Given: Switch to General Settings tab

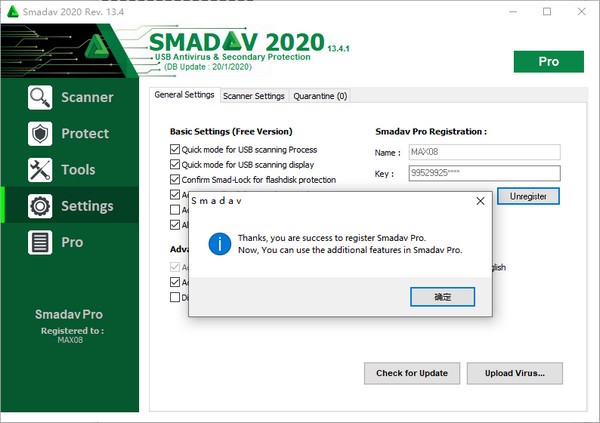Looking at the screenshot, I should pyautogui.click(x=184, y=95).
